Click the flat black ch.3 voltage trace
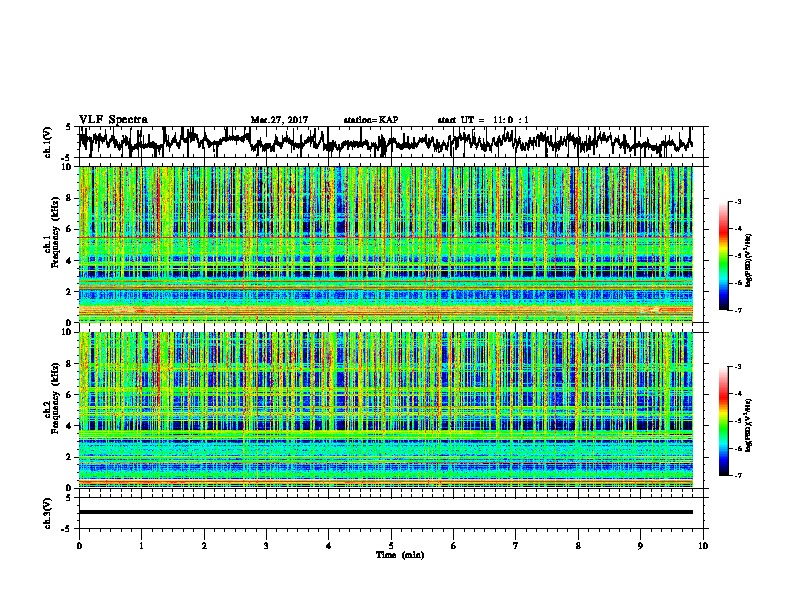 tap(385, 512)
